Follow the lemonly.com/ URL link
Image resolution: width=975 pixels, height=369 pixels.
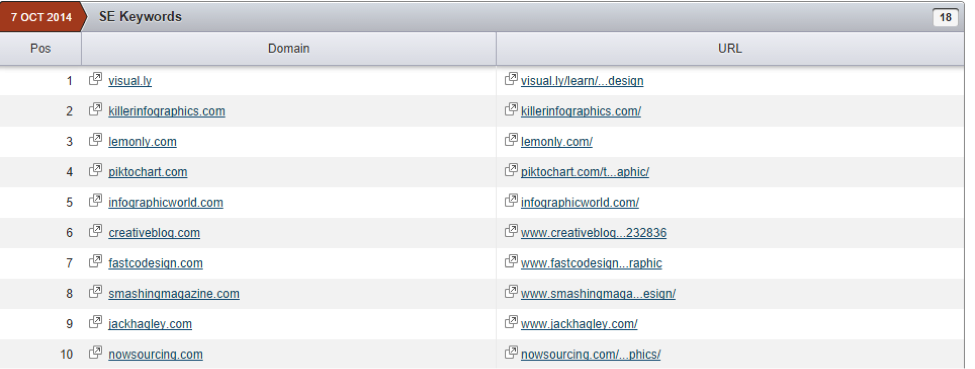coord(557,142)
